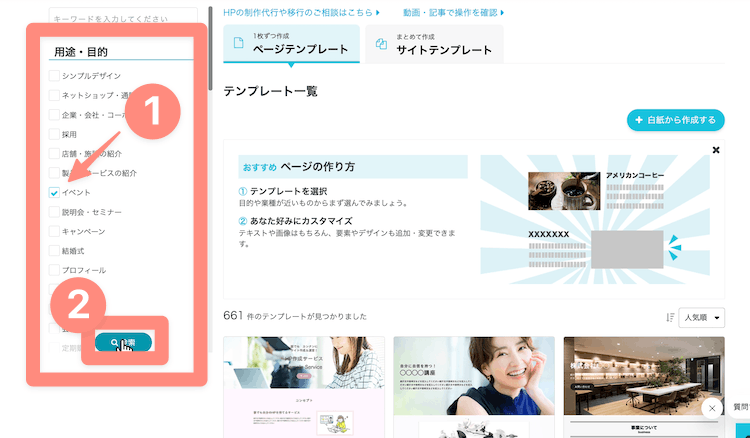Click 白紙から作成する button
This screenshot has width=750, height=438.
point(675,120)
